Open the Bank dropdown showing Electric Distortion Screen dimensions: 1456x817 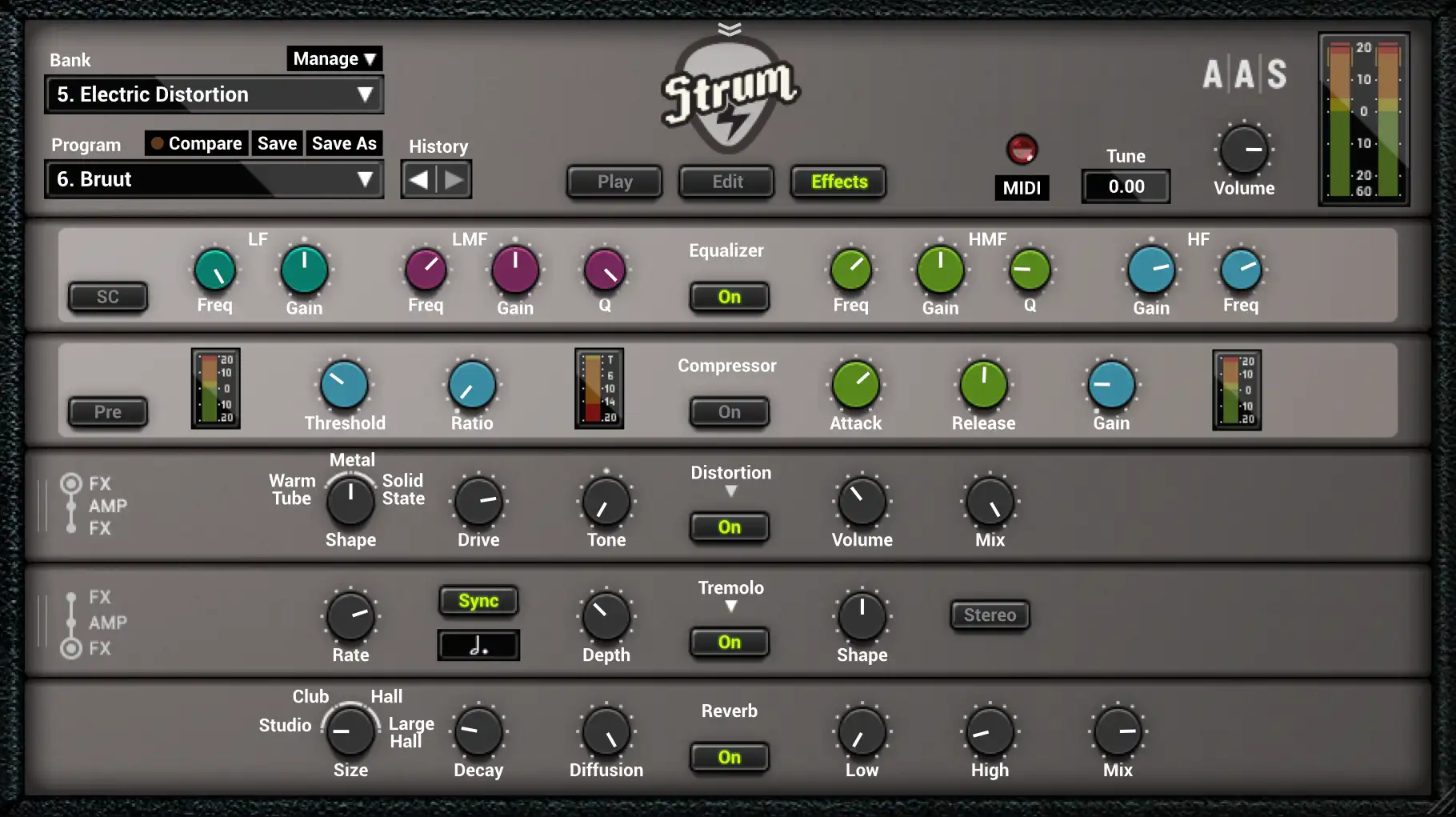214,94
